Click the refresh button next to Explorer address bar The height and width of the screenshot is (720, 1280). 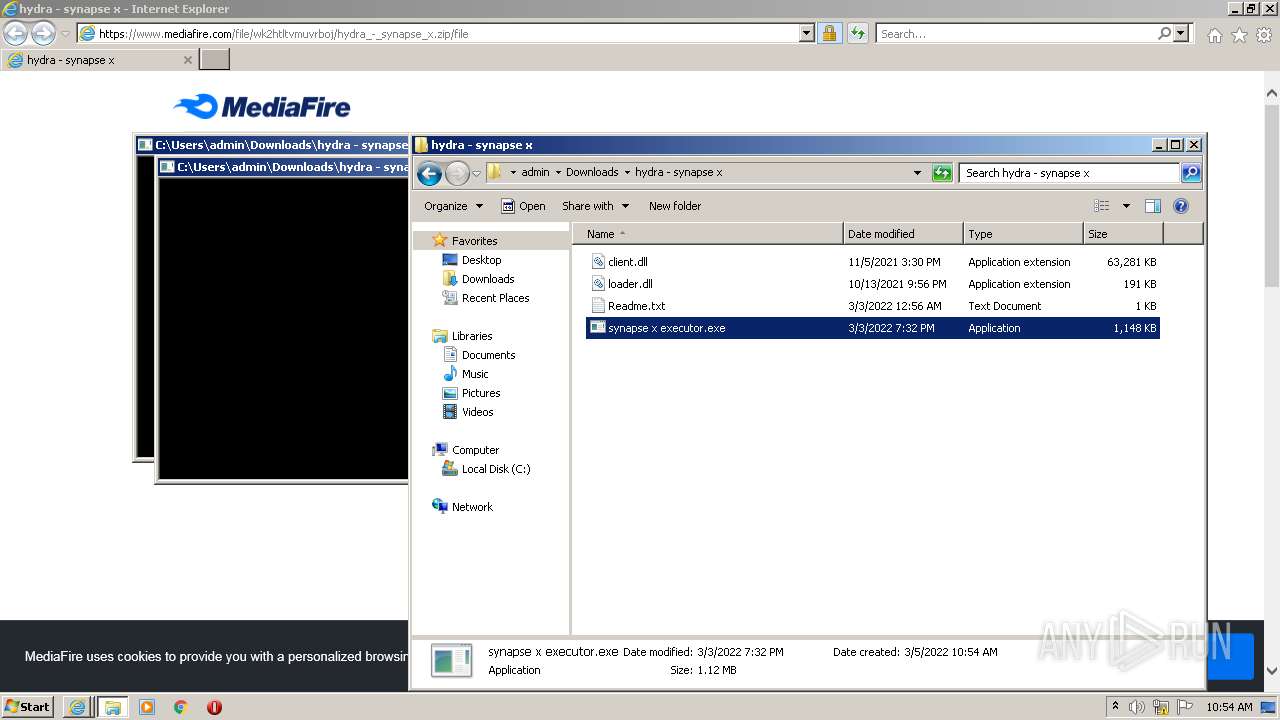942,173
